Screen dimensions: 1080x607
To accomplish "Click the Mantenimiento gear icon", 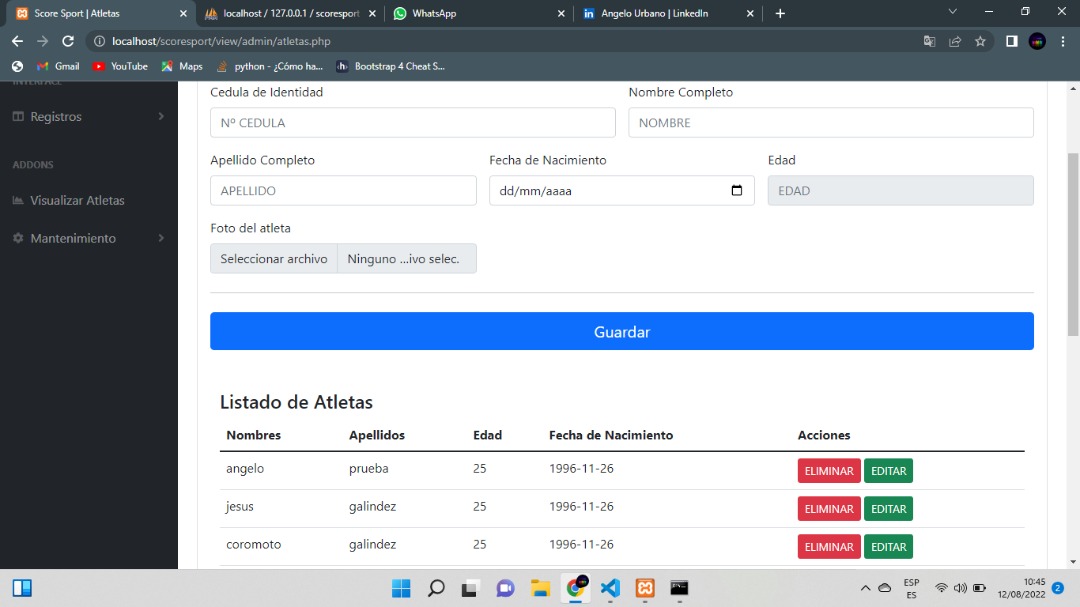I will point(17,238).
